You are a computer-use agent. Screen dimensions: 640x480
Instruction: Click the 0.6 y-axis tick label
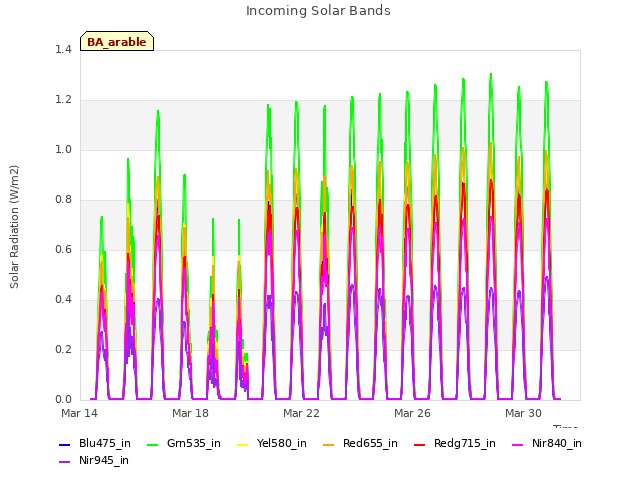63,250
